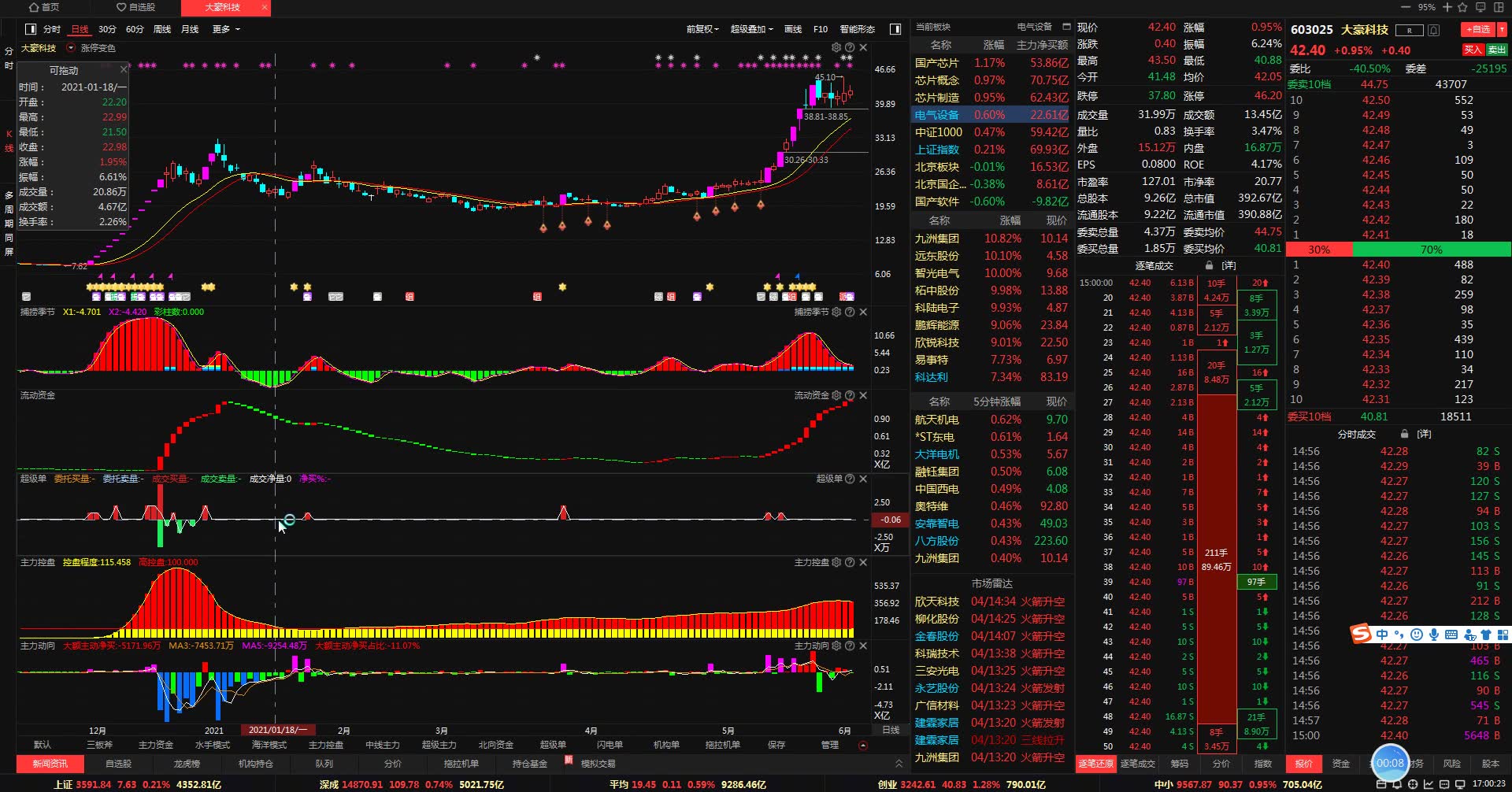Maximize the 当前板块 panel

click(1066, 27)
